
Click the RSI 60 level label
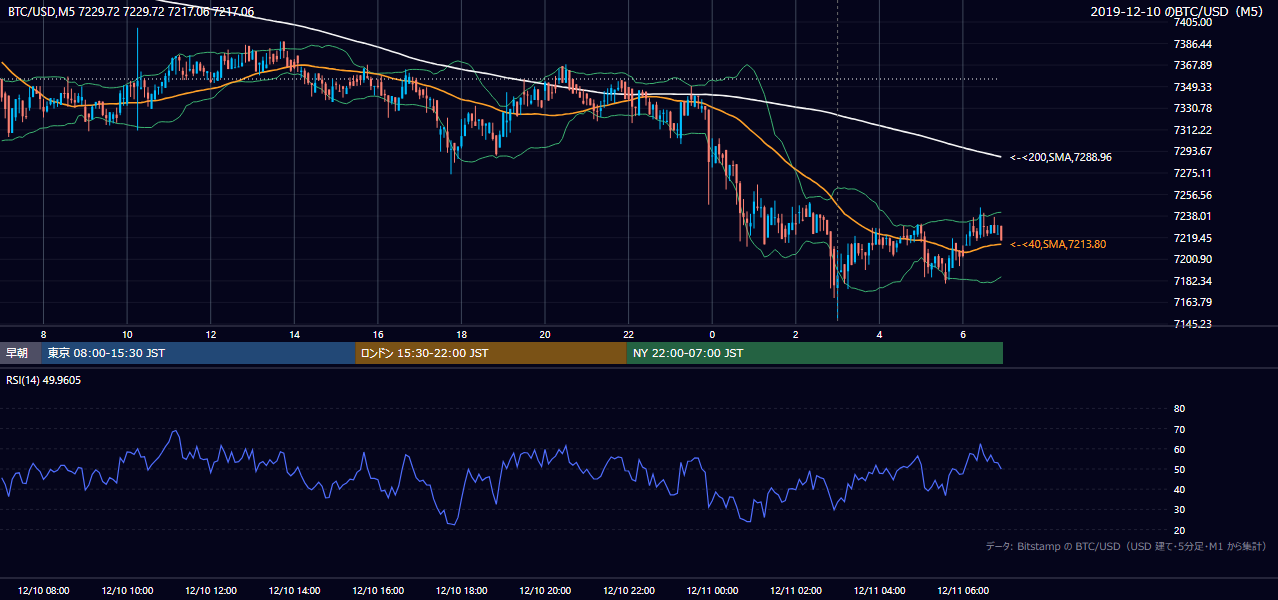pyautogui.click(x=1179, y=449)
